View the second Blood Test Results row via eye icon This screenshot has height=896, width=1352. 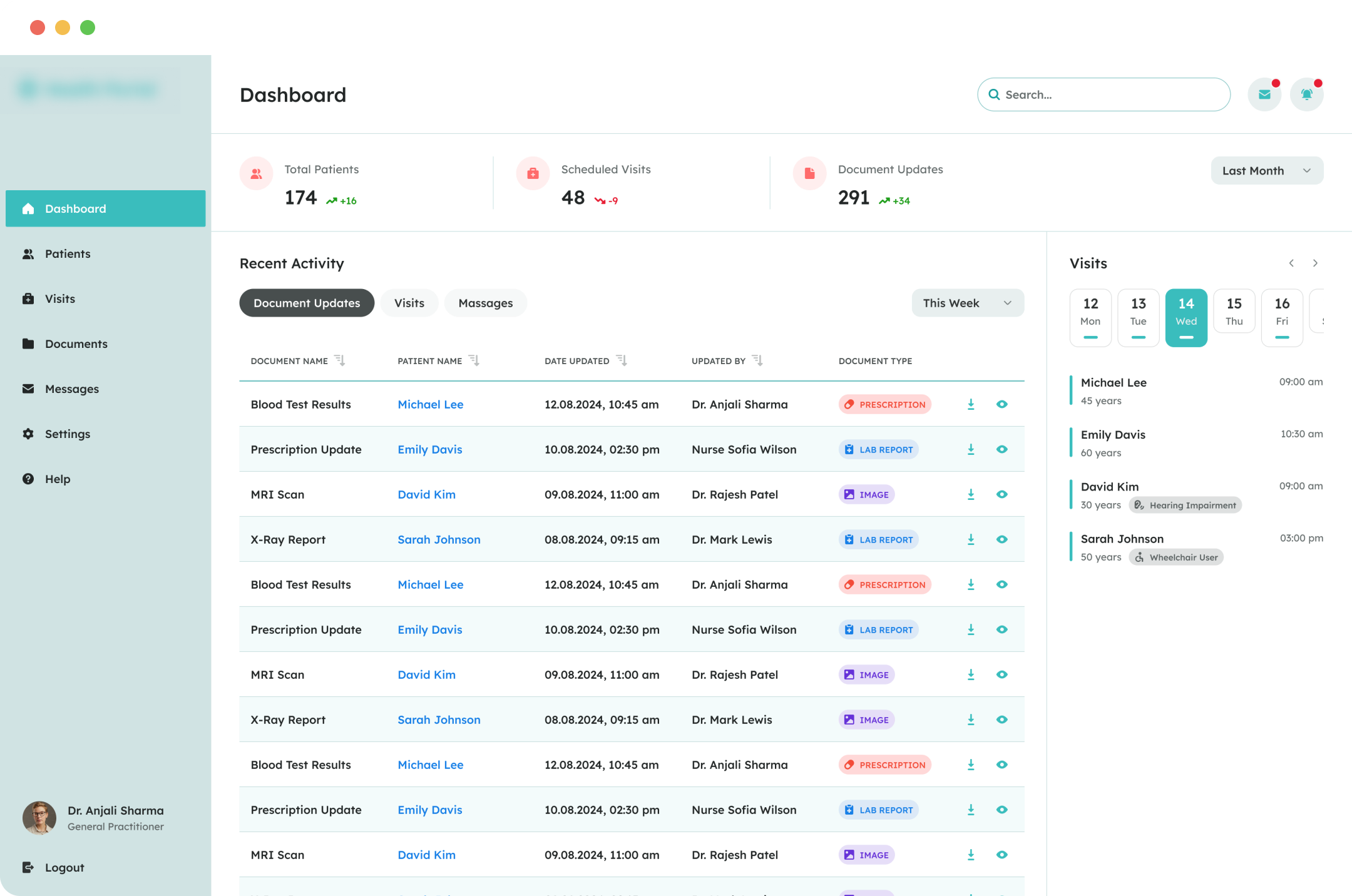1002,584
